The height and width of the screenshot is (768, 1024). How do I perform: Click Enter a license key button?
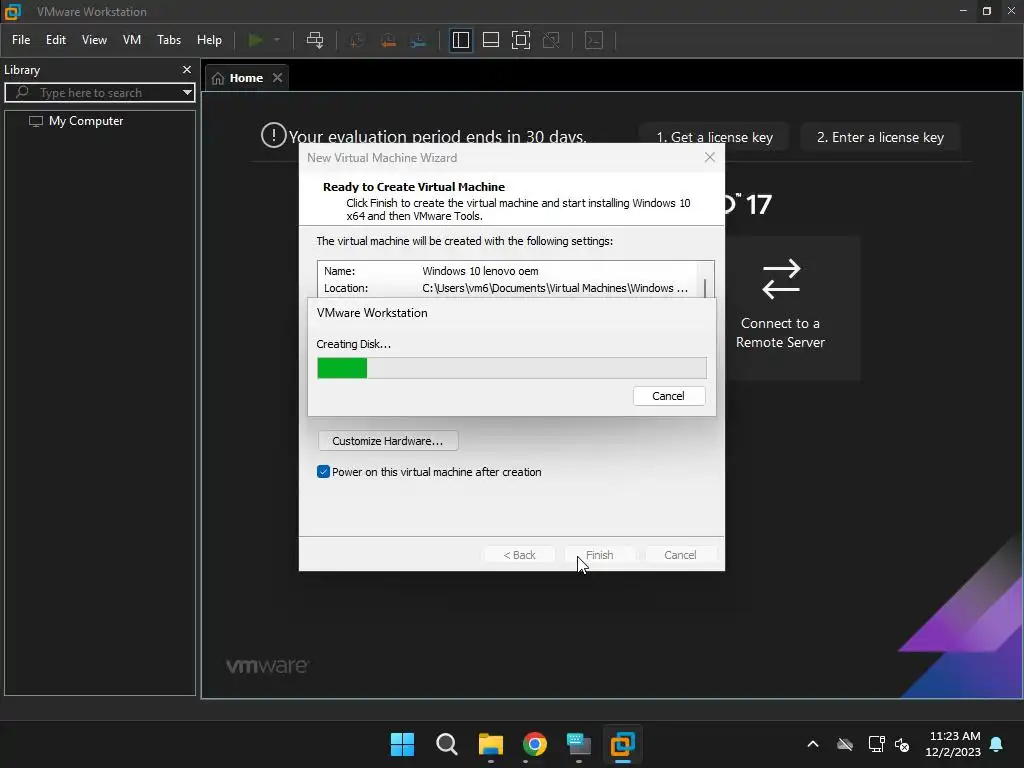click(x=880, y=137)
